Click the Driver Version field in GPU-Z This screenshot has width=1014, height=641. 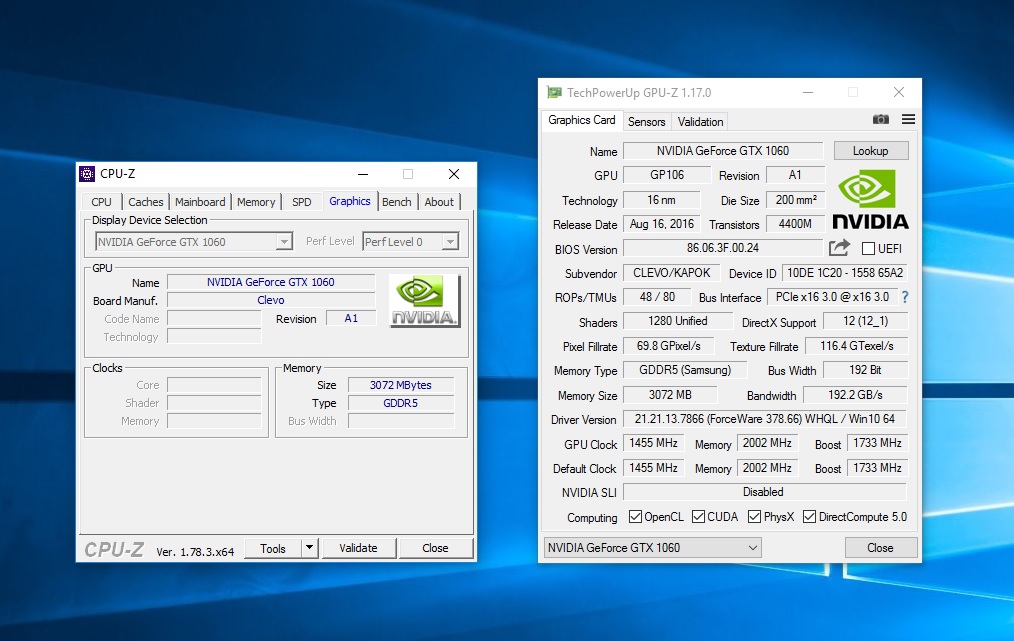764,418
